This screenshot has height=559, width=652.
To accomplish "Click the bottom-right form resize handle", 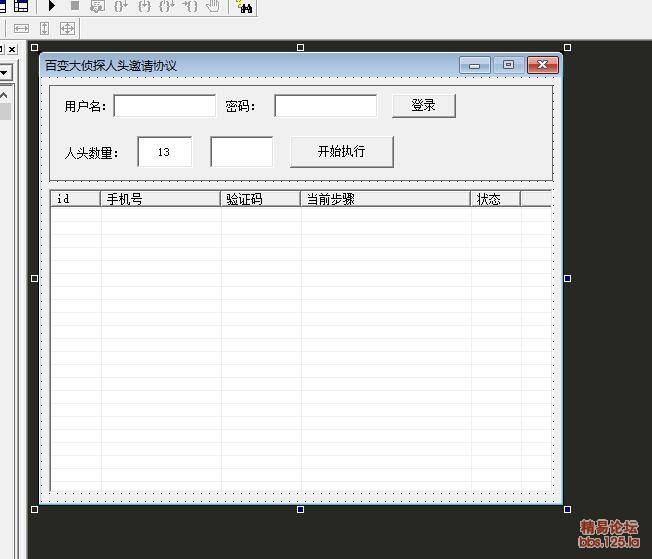I will pos(568,510).
